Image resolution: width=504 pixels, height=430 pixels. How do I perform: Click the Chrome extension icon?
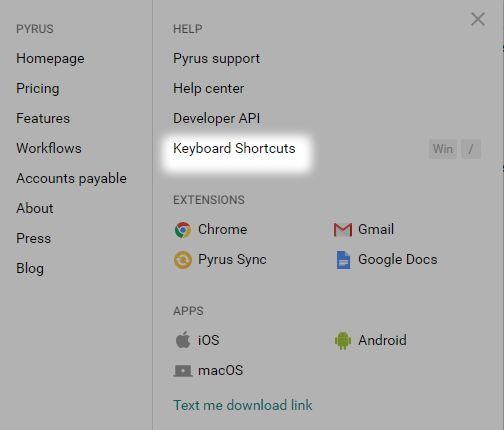click(183, 230)
